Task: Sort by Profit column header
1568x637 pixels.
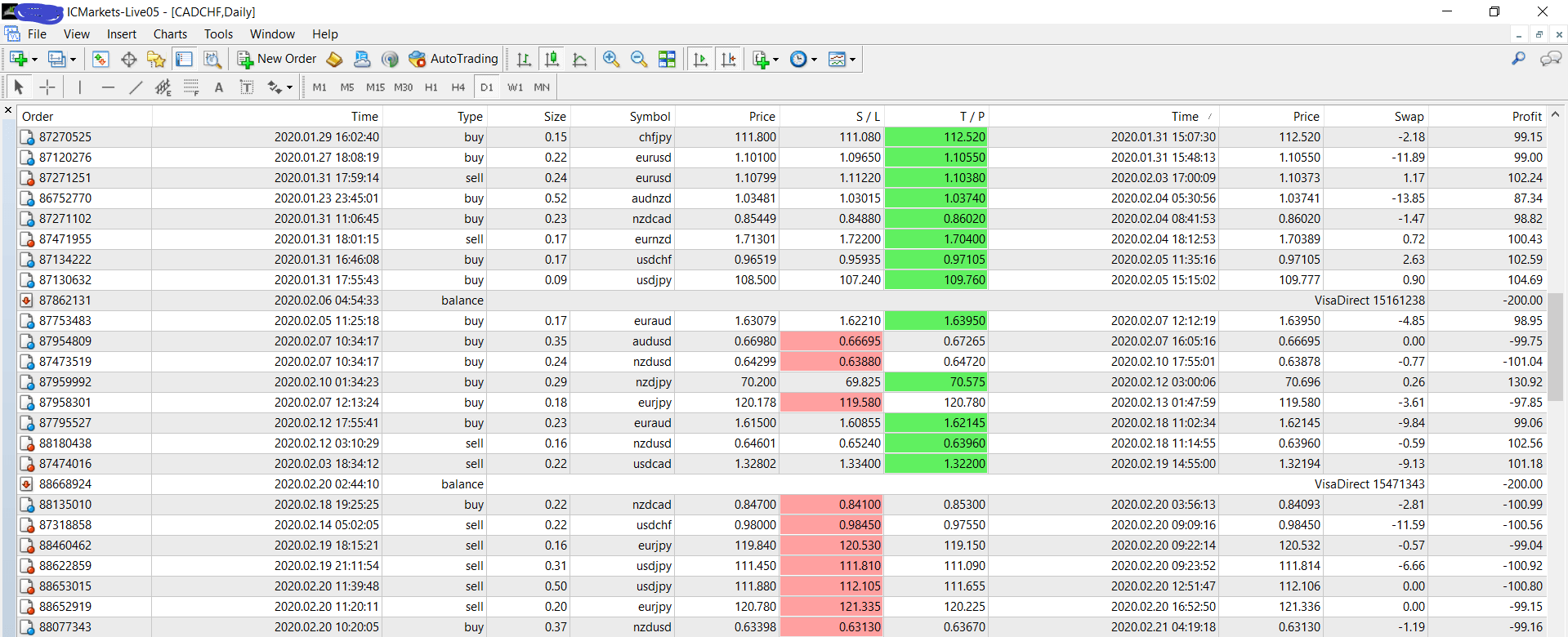Action: (1487, 117)
